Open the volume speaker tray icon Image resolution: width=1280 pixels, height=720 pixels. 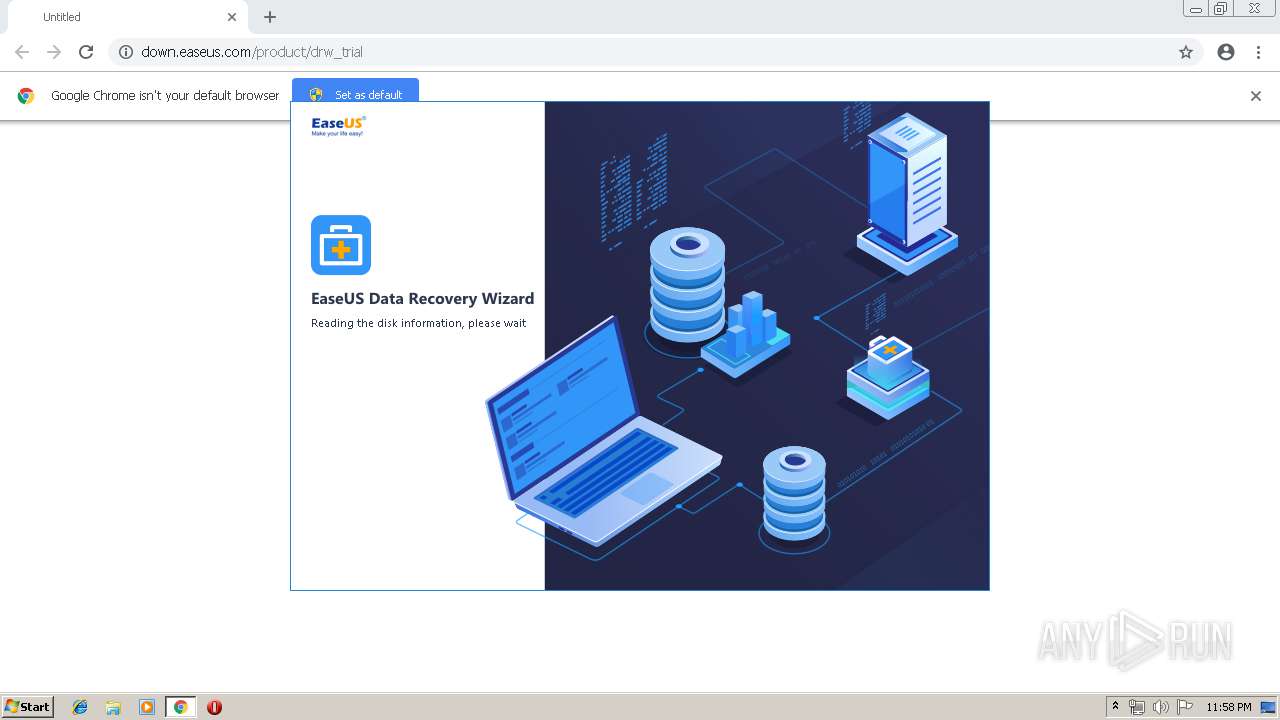tap(1161, 707)
